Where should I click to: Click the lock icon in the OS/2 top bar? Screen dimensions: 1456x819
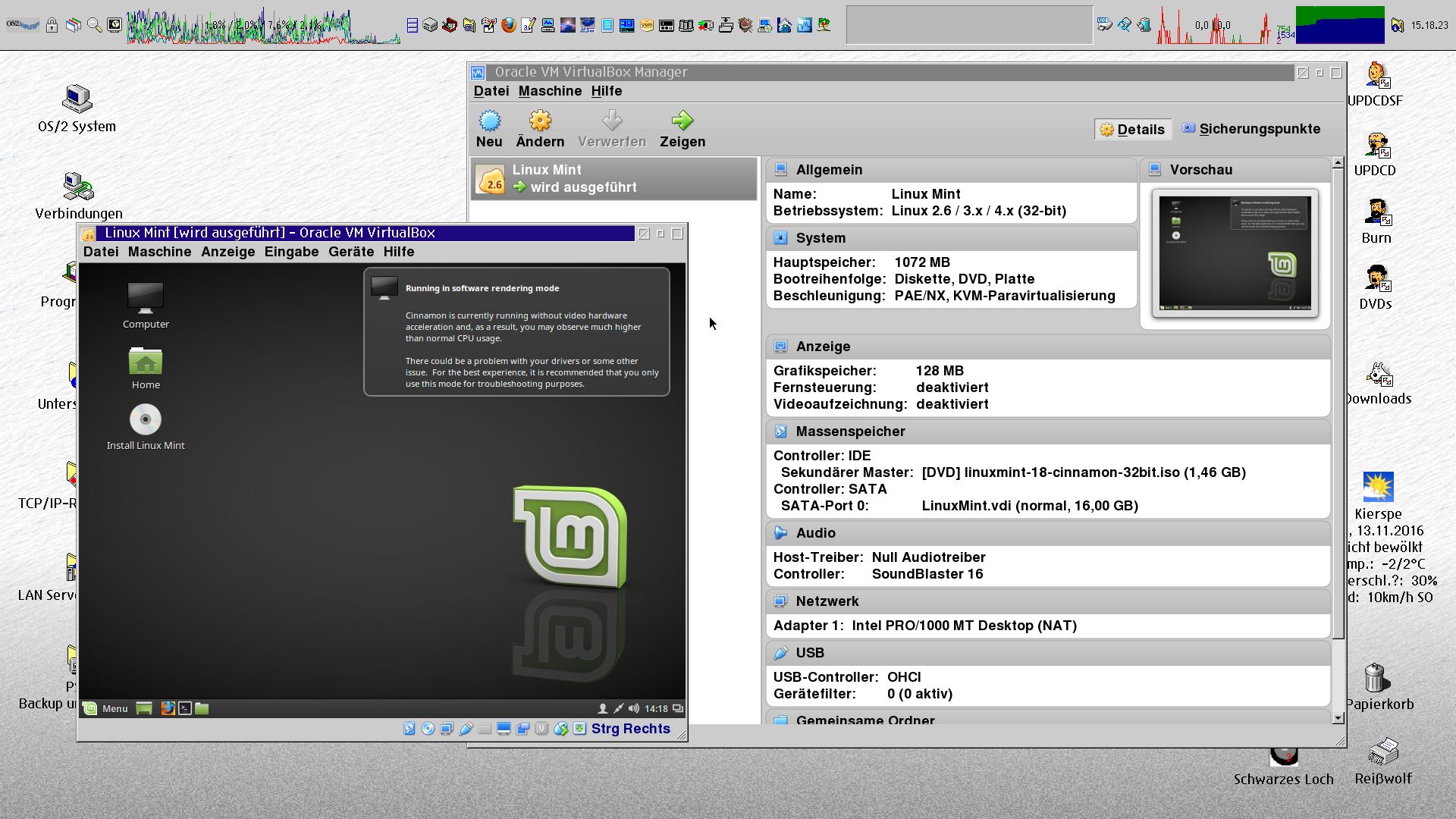52,25
